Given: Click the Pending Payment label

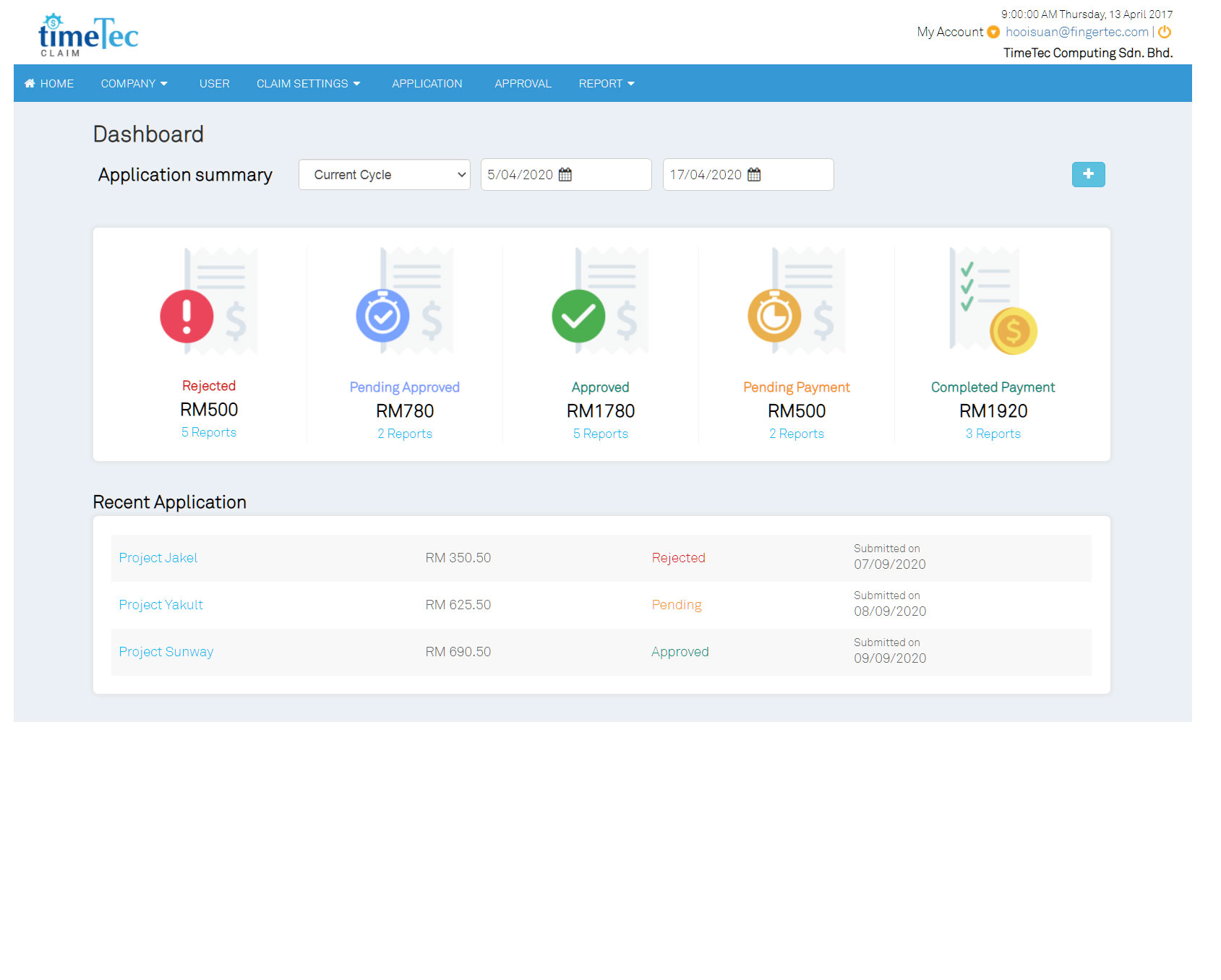Looking at the screenshot, I should (797, 387).
